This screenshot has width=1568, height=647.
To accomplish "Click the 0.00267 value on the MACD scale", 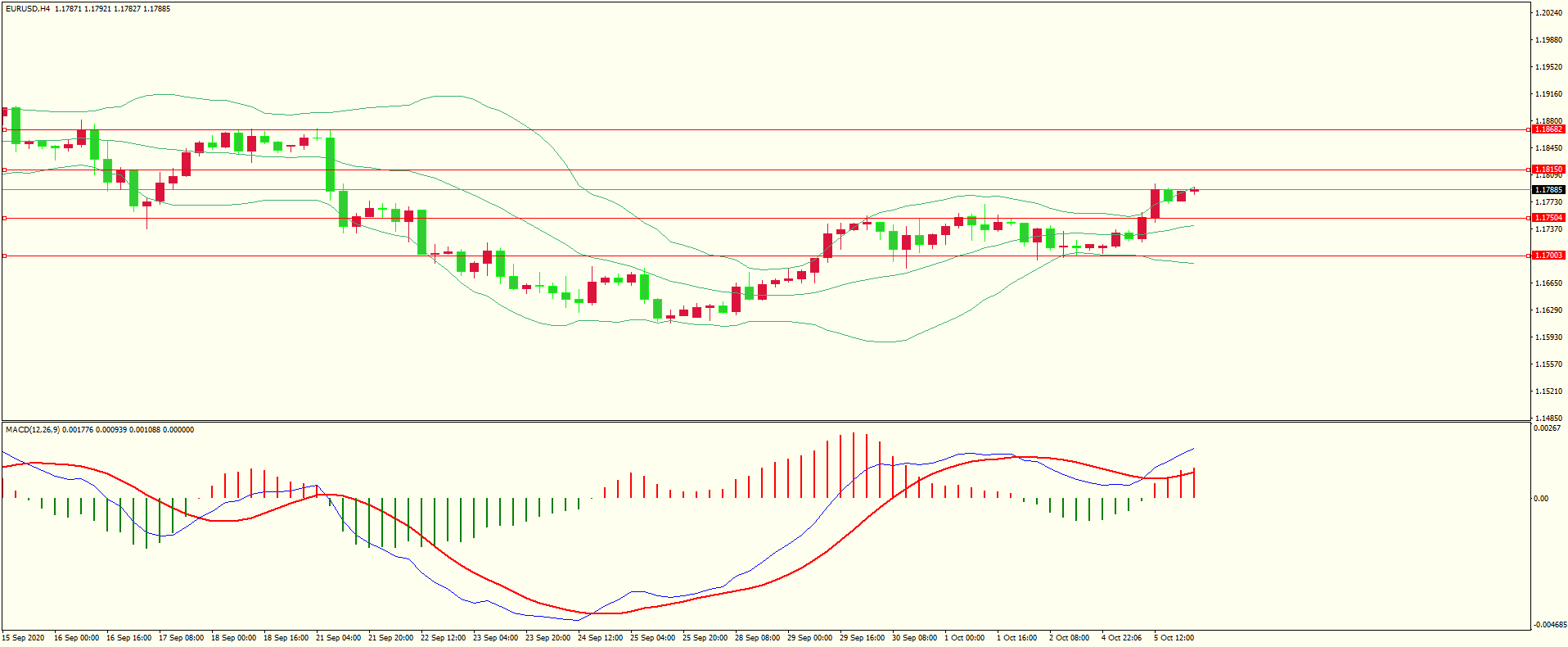I will coord(1546,428).
